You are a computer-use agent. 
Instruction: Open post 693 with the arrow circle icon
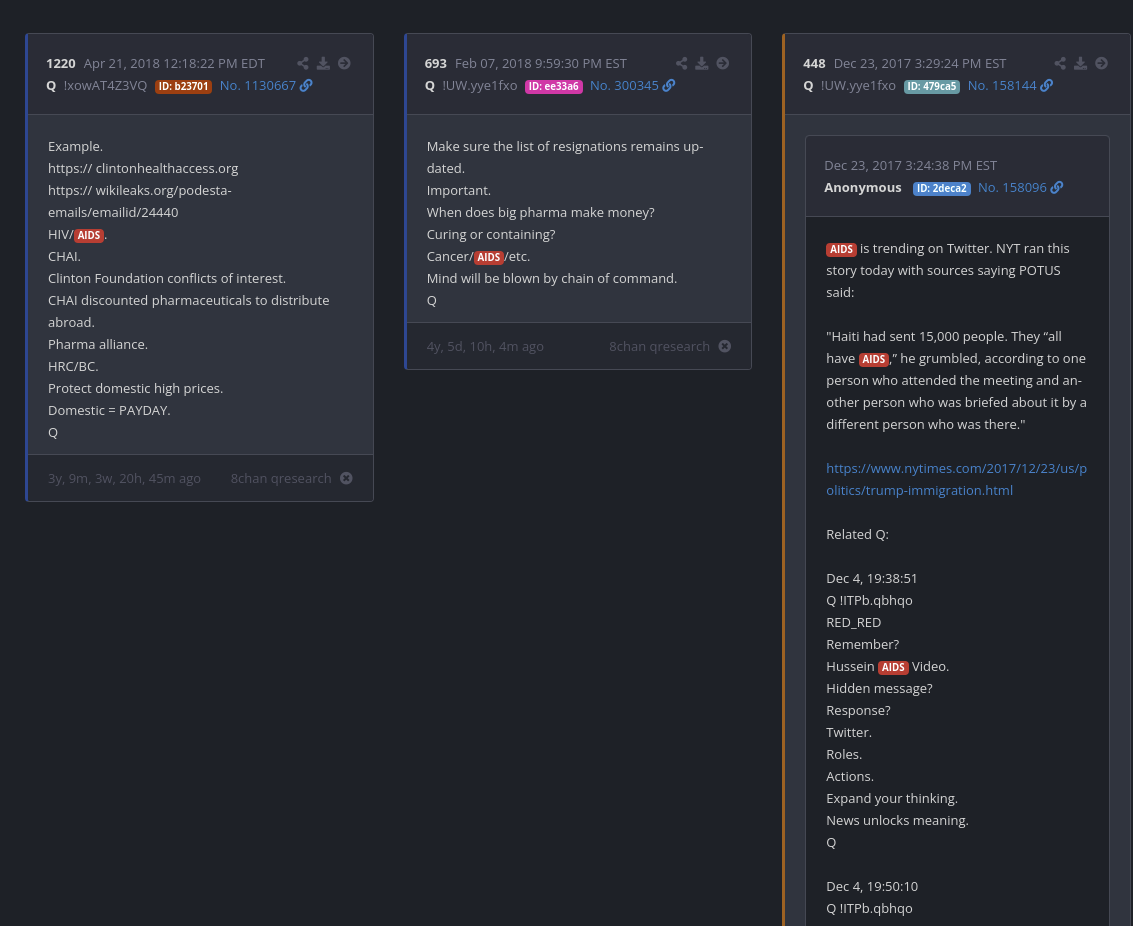pos(723,64)
